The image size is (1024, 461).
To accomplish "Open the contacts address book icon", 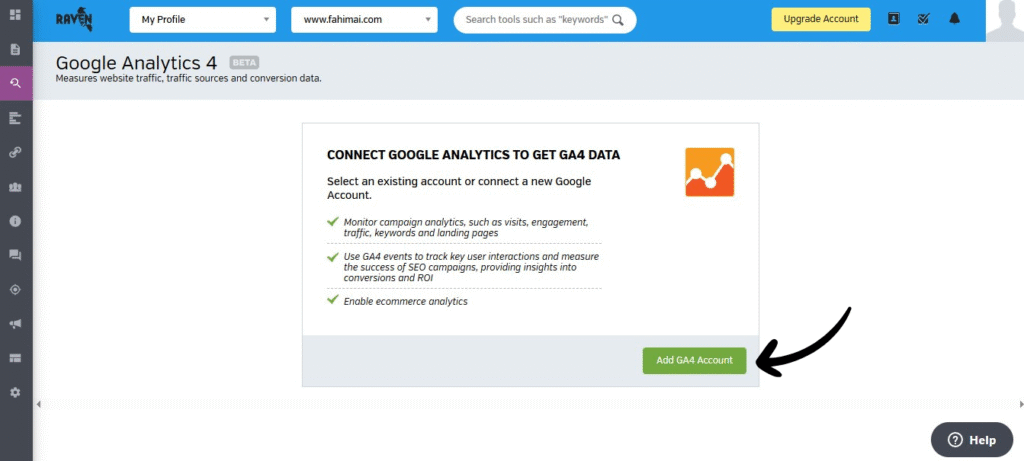I will pyautogui.click(x=894, y=19).
